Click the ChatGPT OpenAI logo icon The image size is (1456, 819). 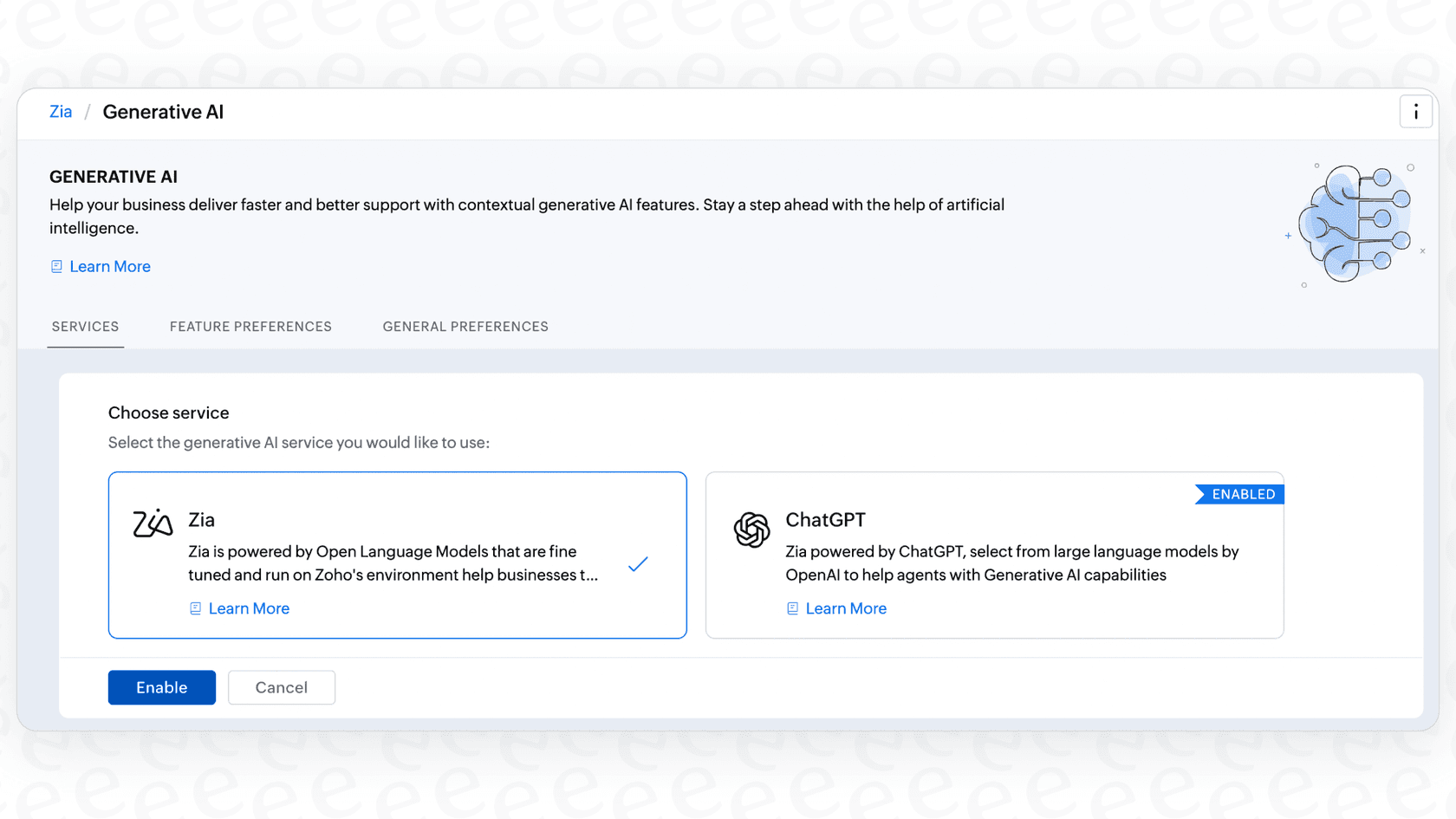[x=752, y=530]
